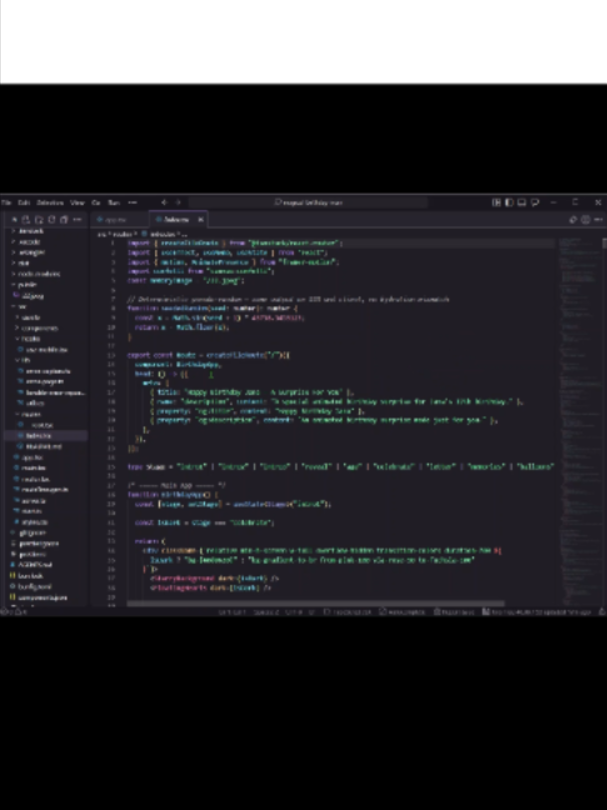Open the File menu
Viewport: 607px width, 810px height.
click(x=6, y=202)
